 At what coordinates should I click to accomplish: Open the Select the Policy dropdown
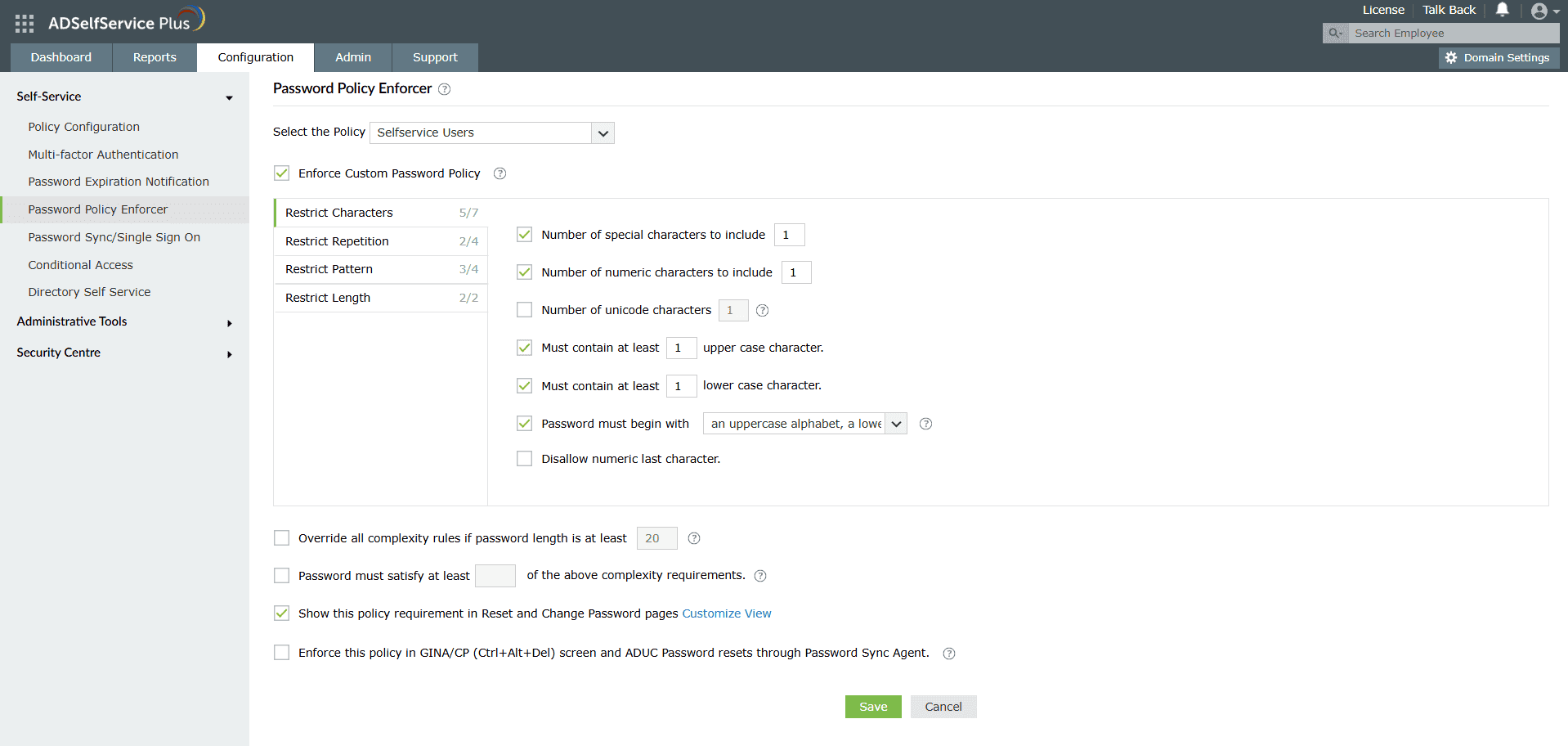click(x=491, y=133)
